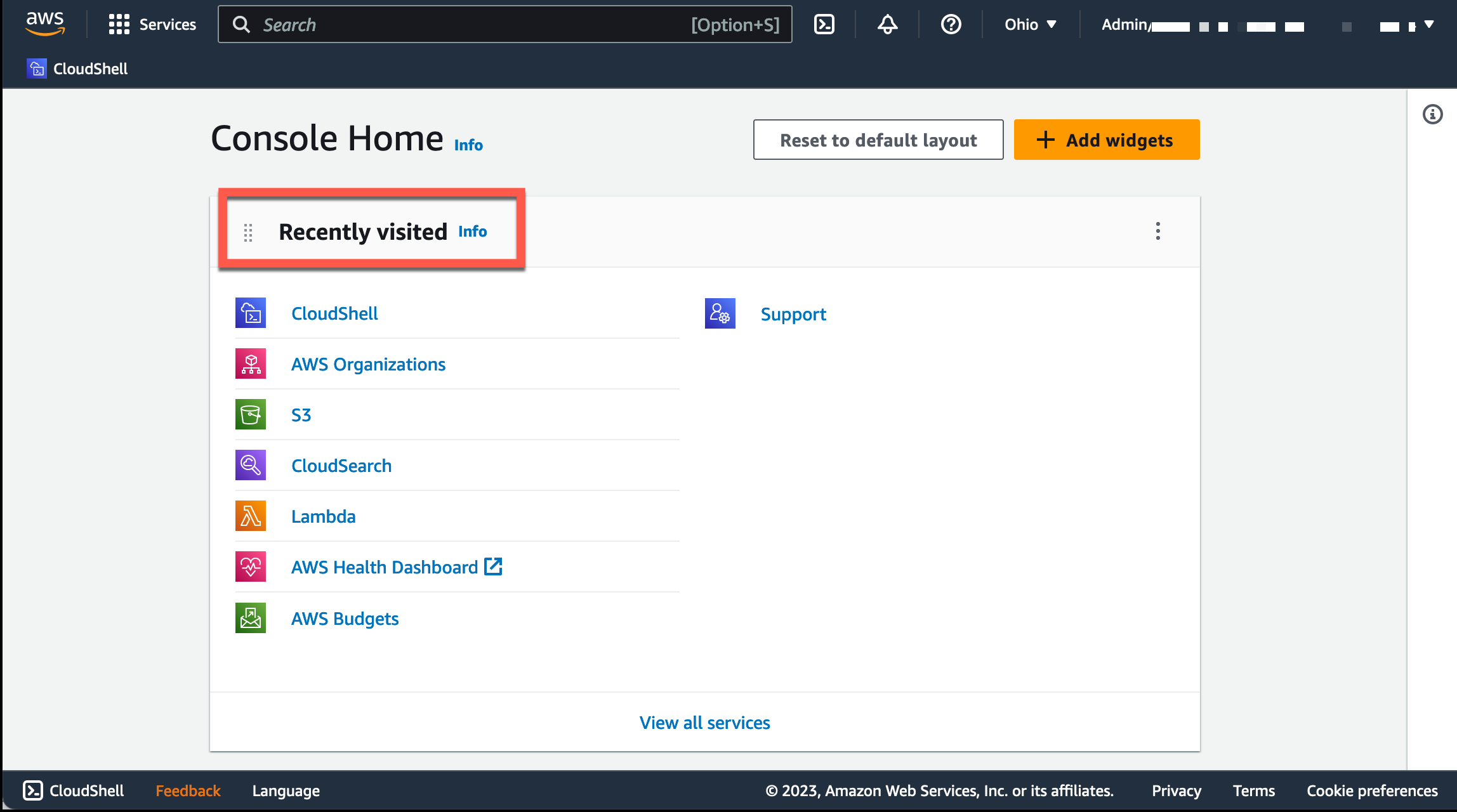Open the three-dot menu for Recently visited
Image resolution: width=1457 pixels, height=812 pixels.
1158,231
